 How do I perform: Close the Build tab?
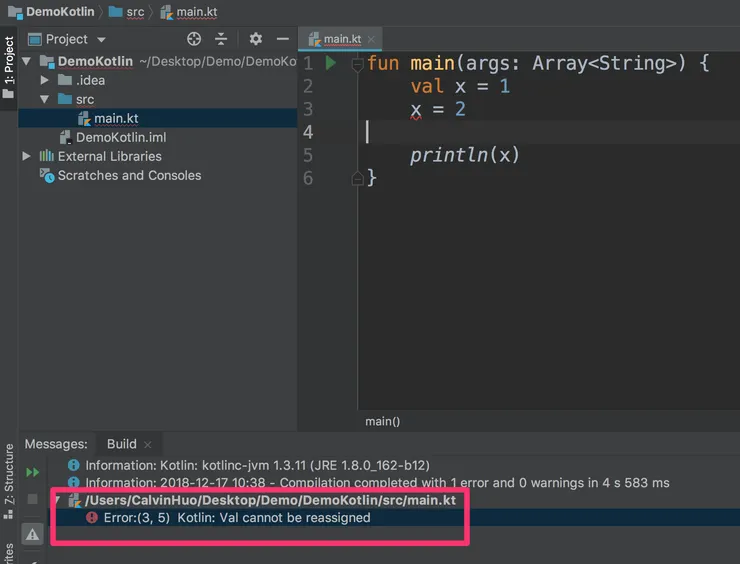coord(148,444)
